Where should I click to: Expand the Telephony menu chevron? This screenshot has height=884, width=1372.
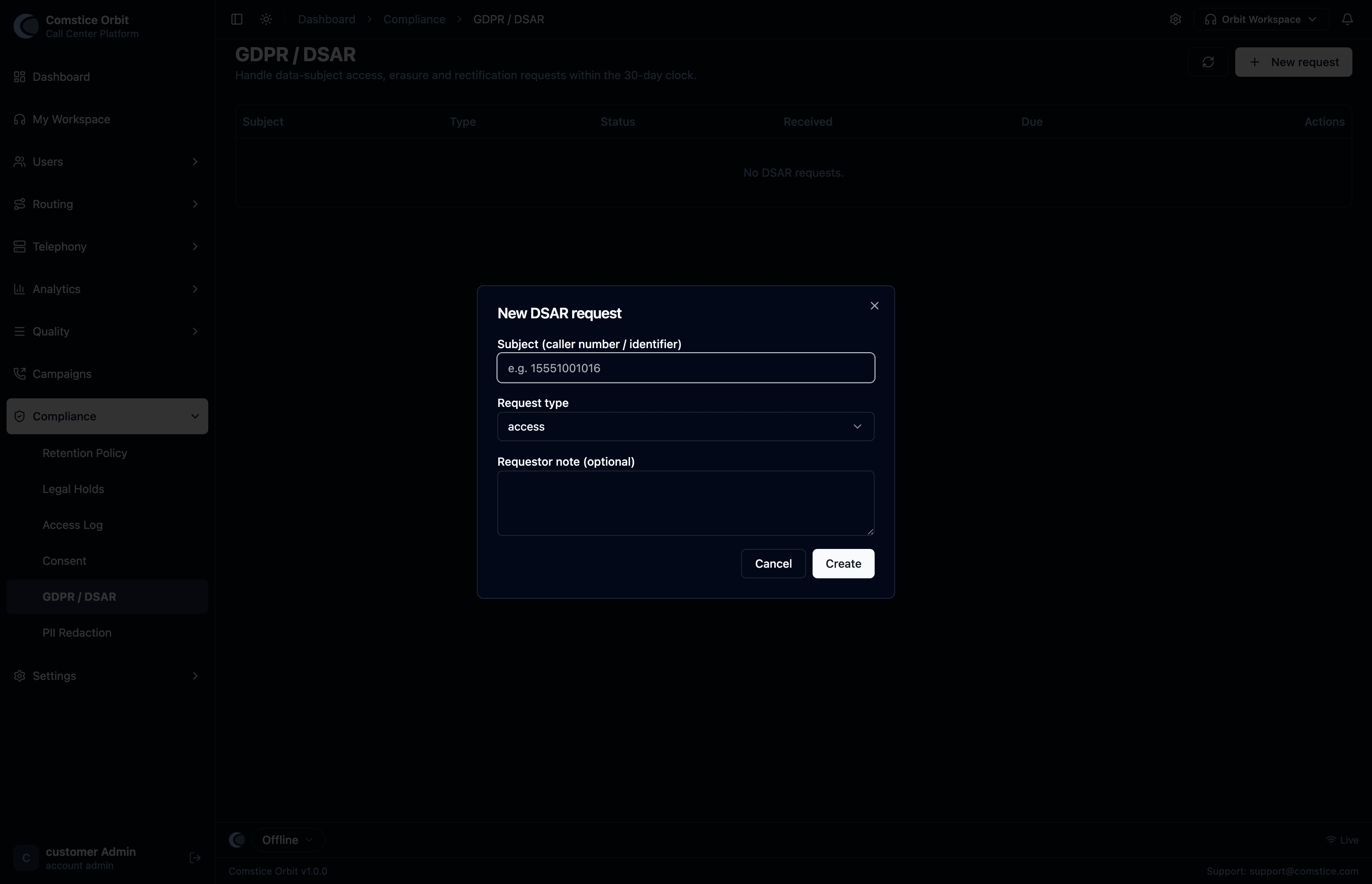tap(195, 247)
